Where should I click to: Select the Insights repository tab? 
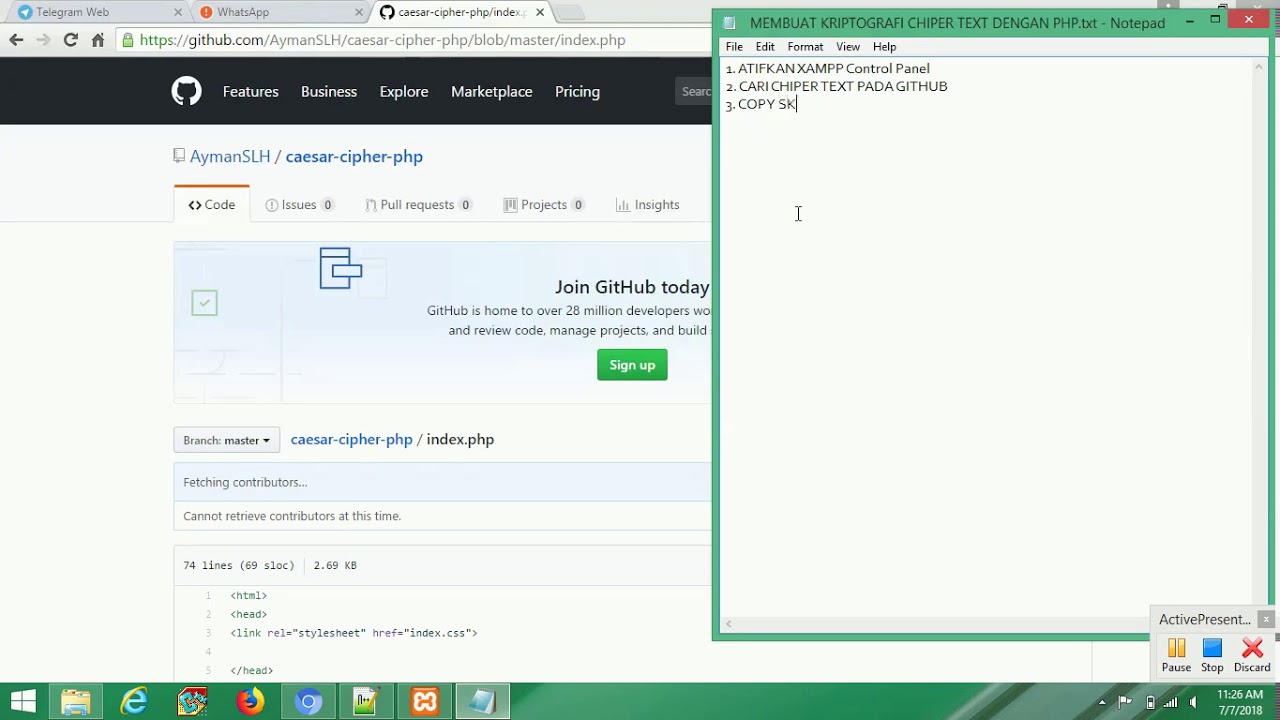click(x=648, y=204)
